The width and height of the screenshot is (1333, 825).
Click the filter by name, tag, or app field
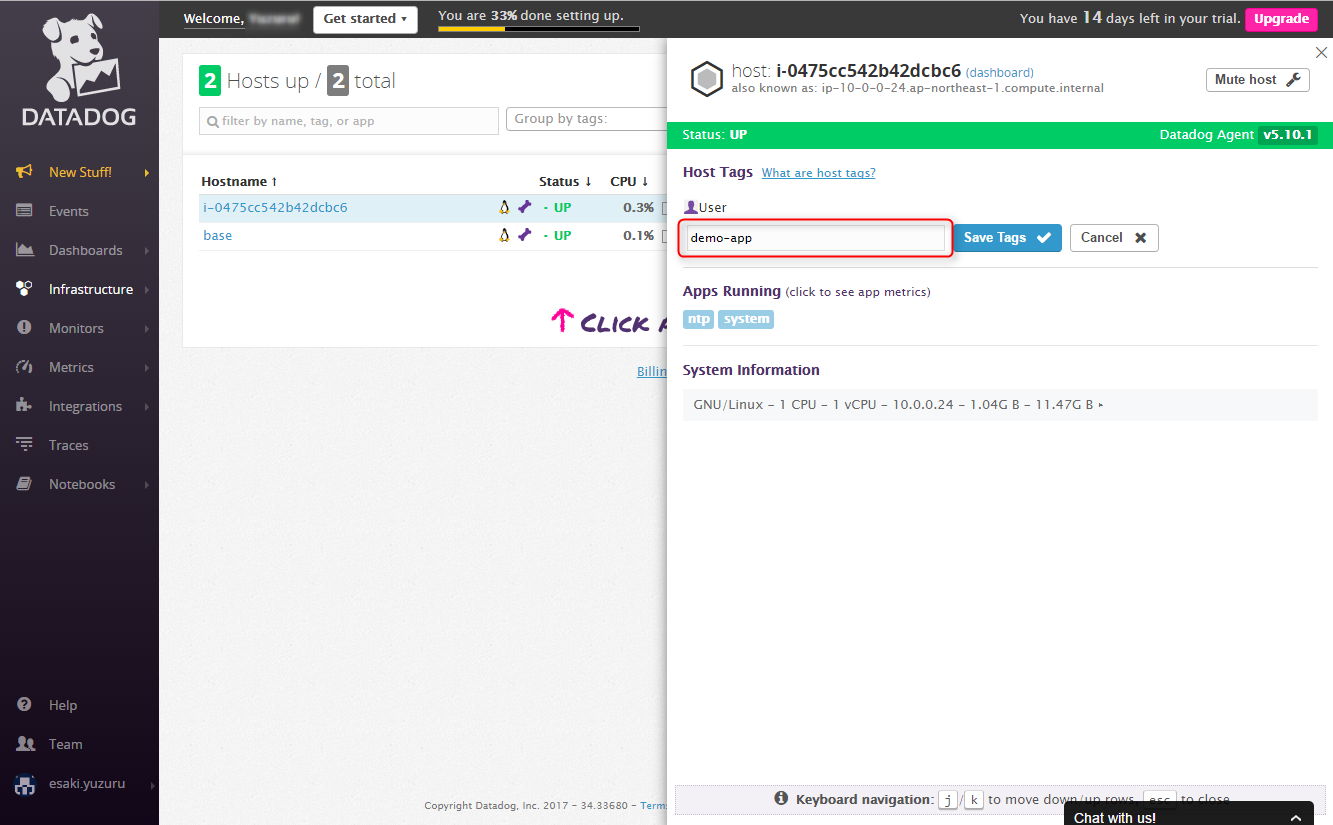pyautogui.click(x=349, y=121)
